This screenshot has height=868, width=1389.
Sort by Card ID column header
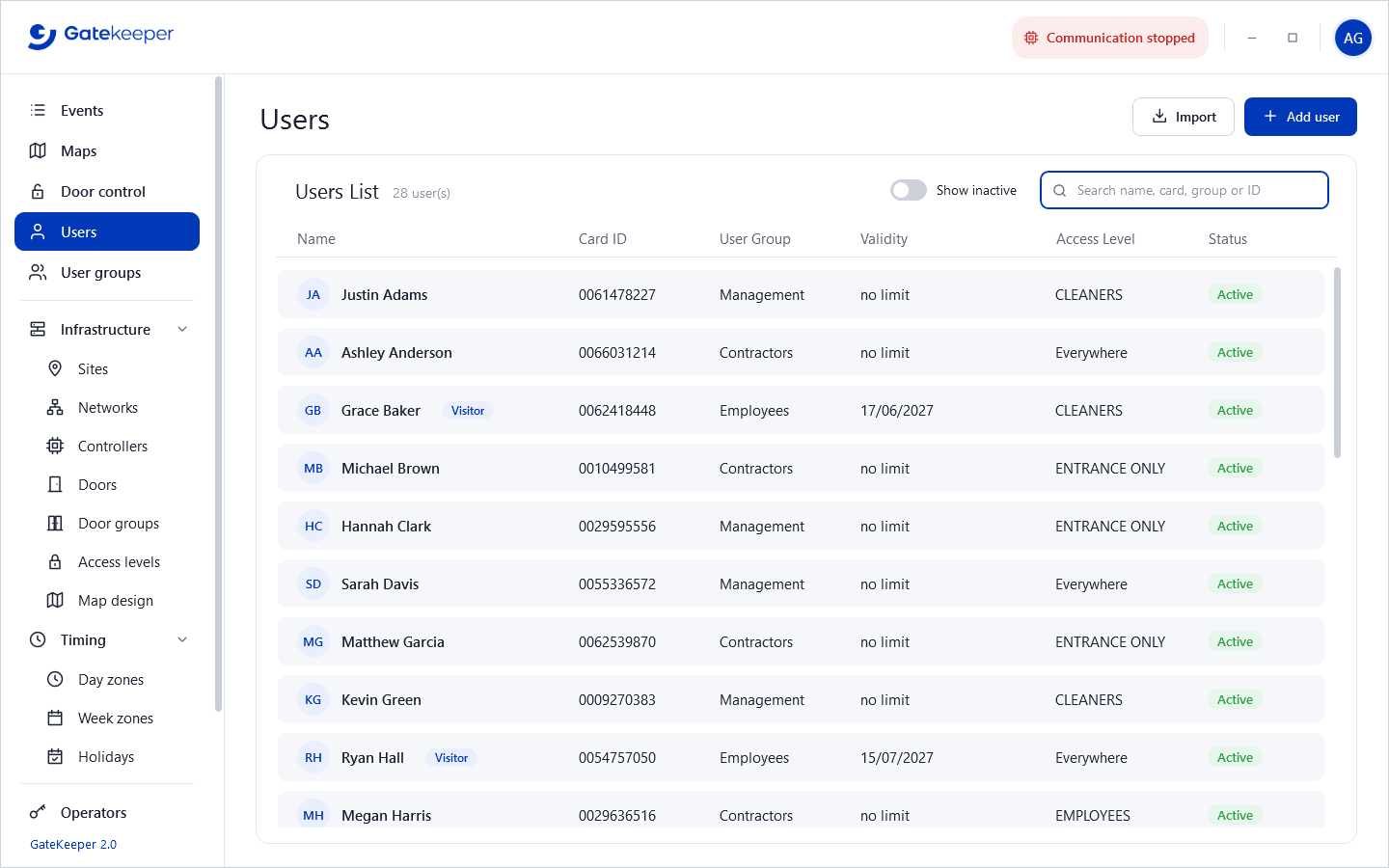[603, 239]
